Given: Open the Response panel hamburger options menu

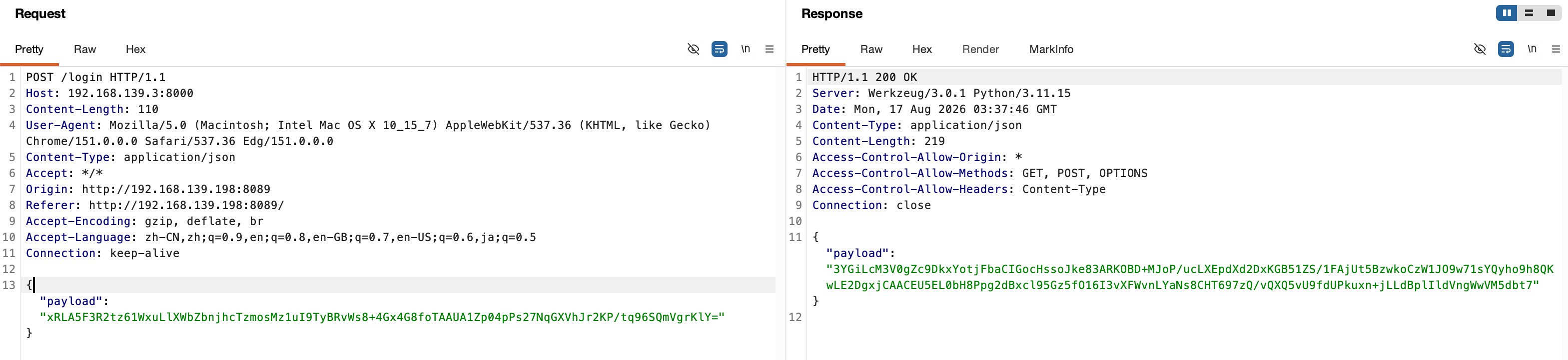Looking at the screenshot, I should [1556, 48].
